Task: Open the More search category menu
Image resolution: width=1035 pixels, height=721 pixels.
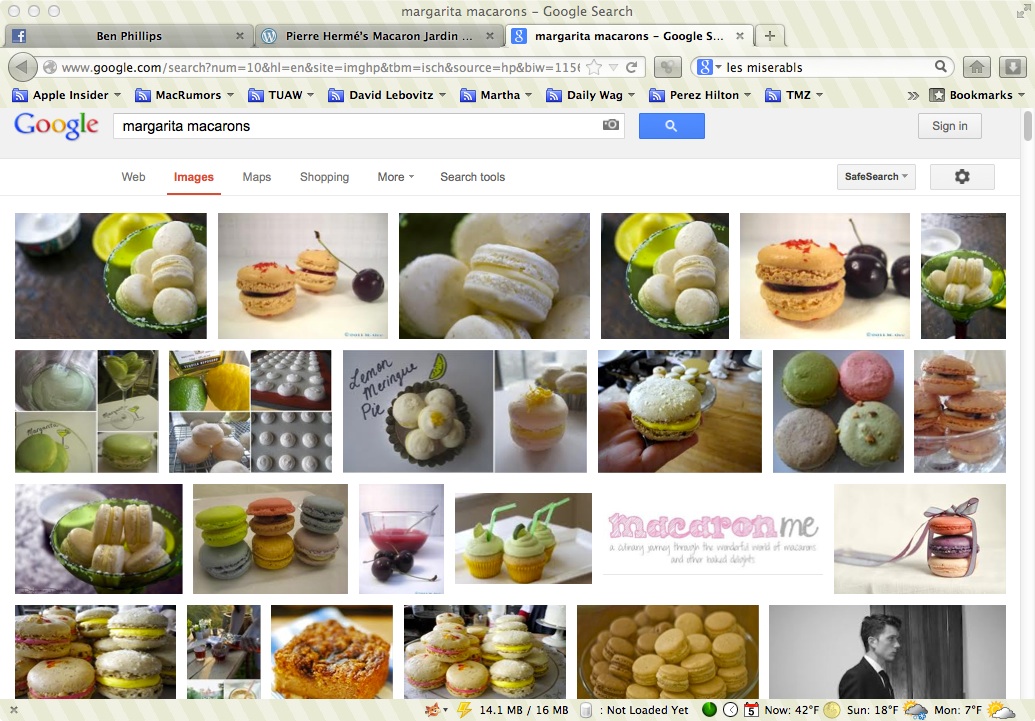Action: pos(395,177)
